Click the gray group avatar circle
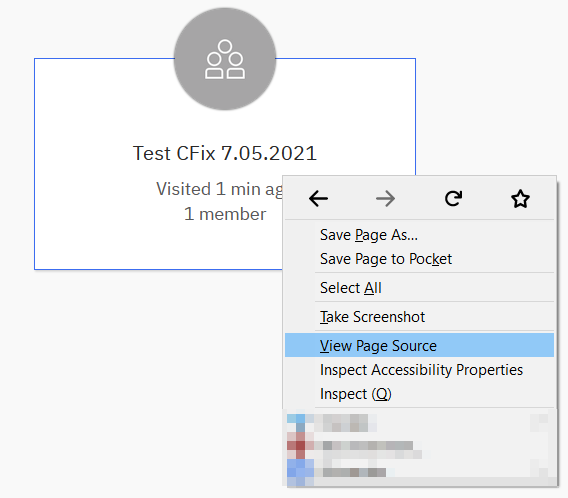 [x=225, y=59]
